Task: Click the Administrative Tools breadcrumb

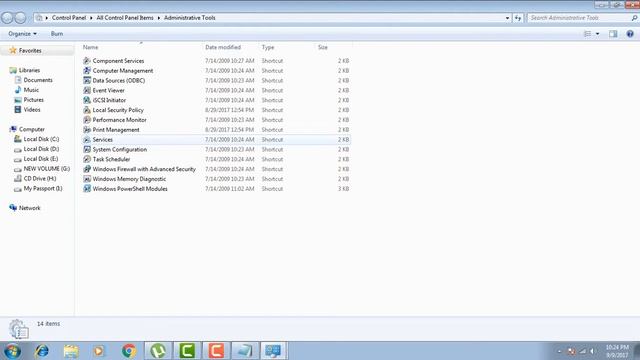Action: pos(190,18)
